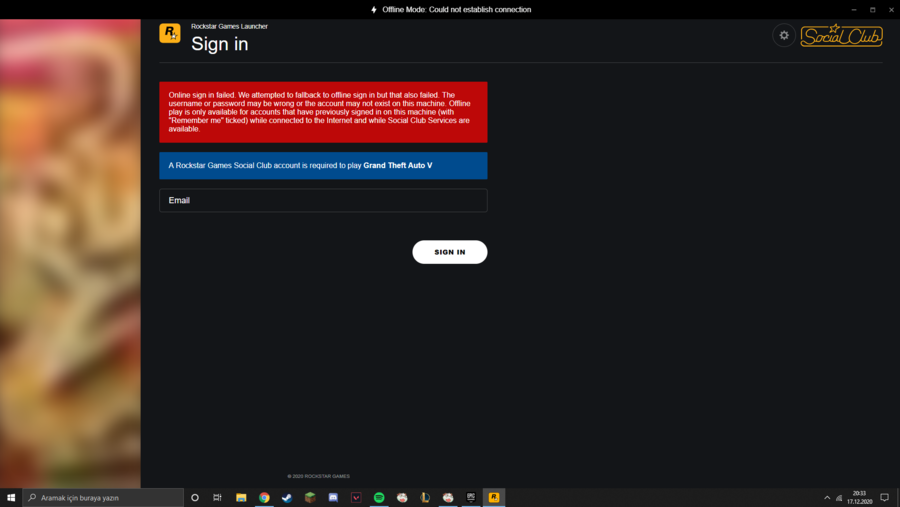This screenshot has height=507, width=900.
Task: Click the Sign in heading
Action: coord(220,44)
